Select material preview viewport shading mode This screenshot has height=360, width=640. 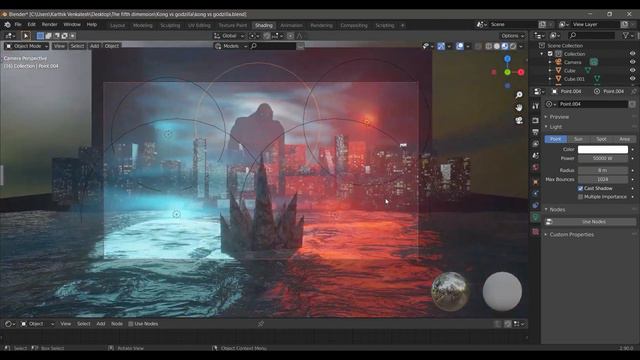505,46
